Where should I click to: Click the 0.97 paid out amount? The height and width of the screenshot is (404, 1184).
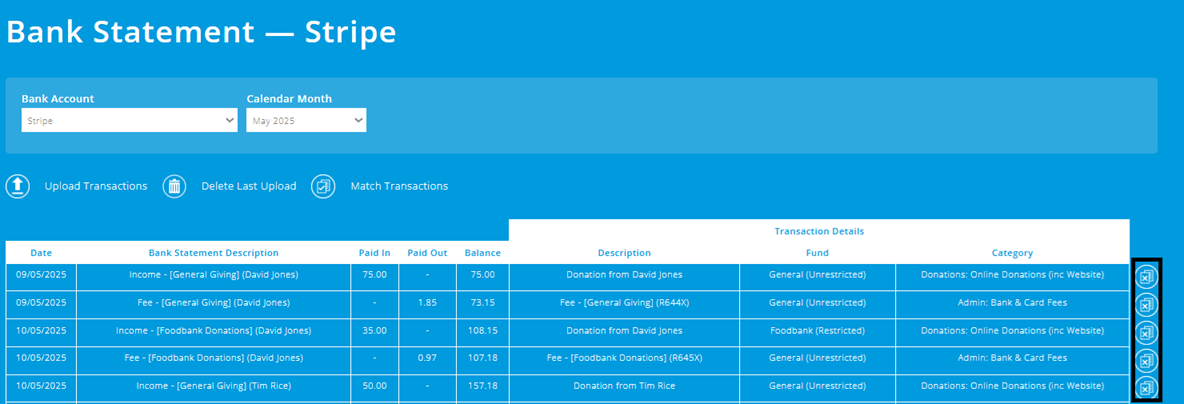coord(427,358)
